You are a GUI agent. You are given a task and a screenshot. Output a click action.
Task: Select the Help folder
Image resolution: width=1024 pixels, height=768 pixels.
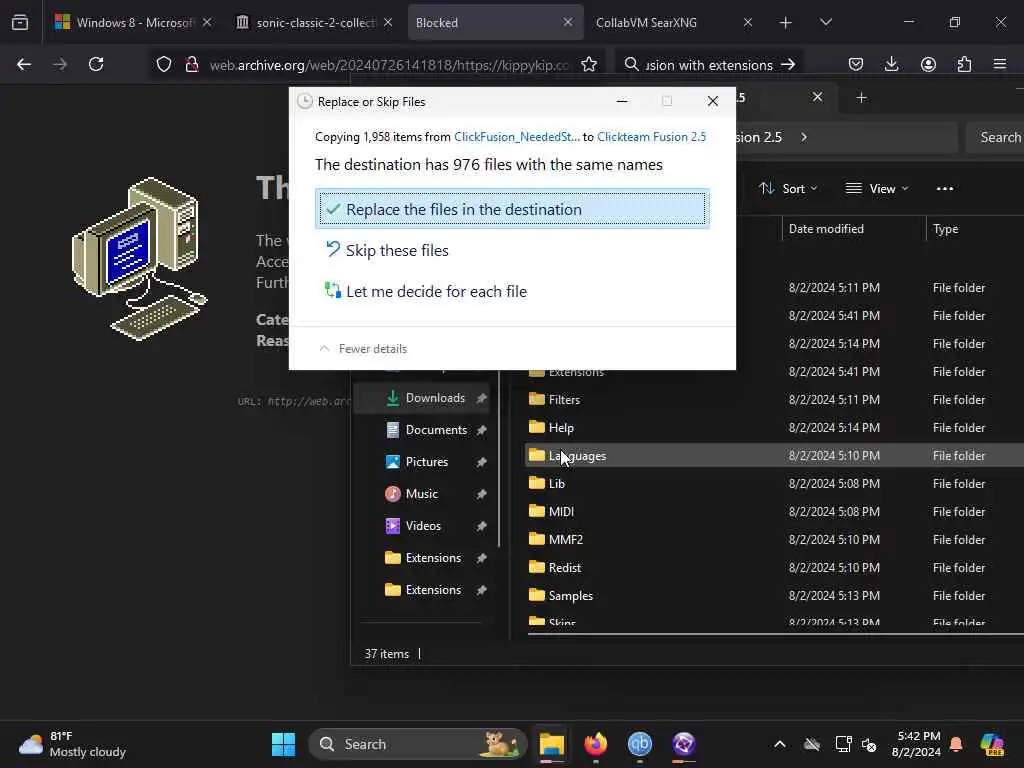774,428
